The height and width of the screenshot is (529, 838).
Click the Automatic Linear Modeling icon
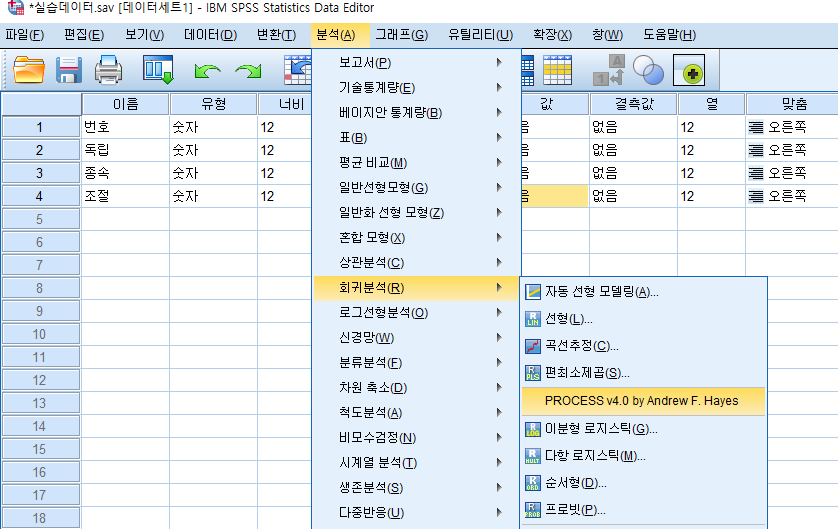coord(533,292)
